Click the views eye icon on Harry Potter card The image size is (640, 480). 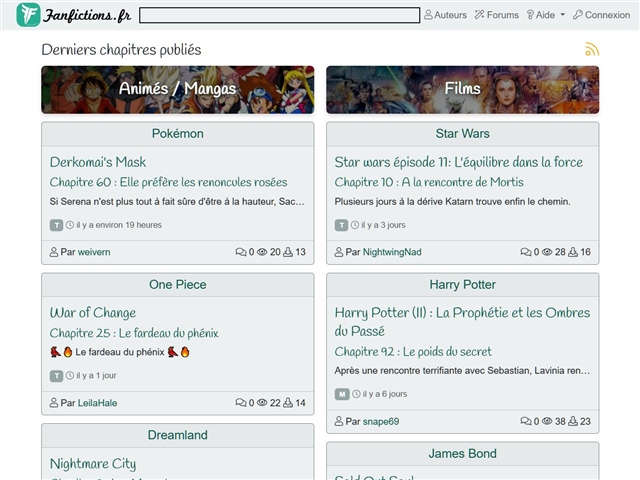coord(547,421)
